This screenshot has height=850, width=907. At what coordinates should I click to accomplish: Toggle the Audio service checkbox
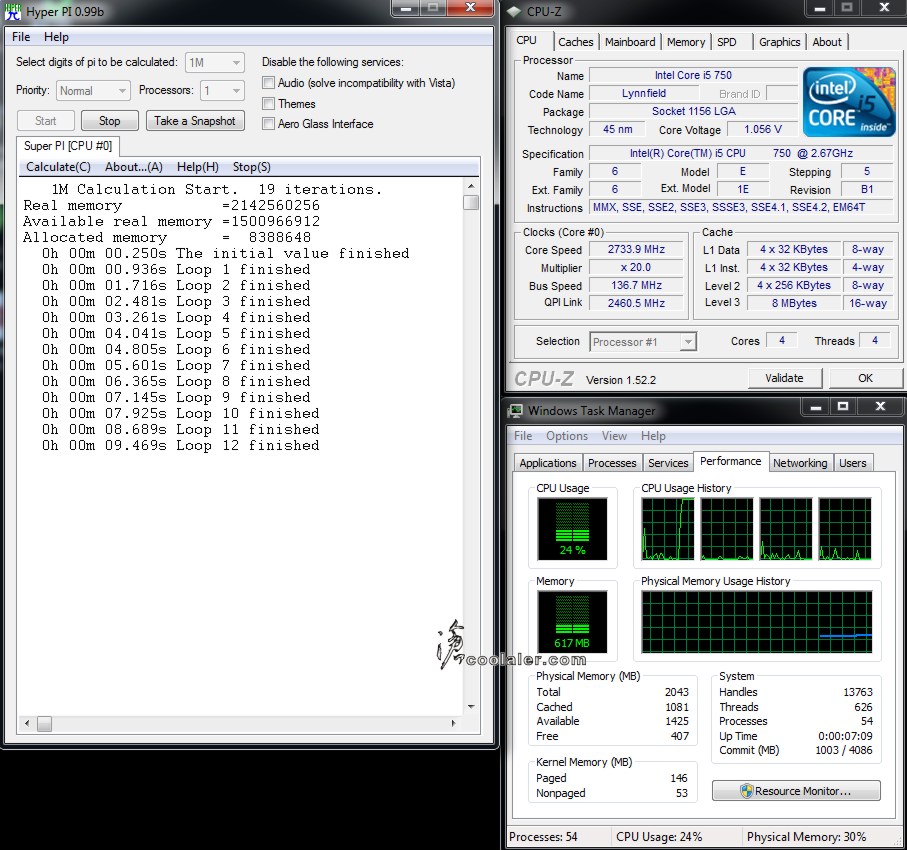click(x=268, y=83)
